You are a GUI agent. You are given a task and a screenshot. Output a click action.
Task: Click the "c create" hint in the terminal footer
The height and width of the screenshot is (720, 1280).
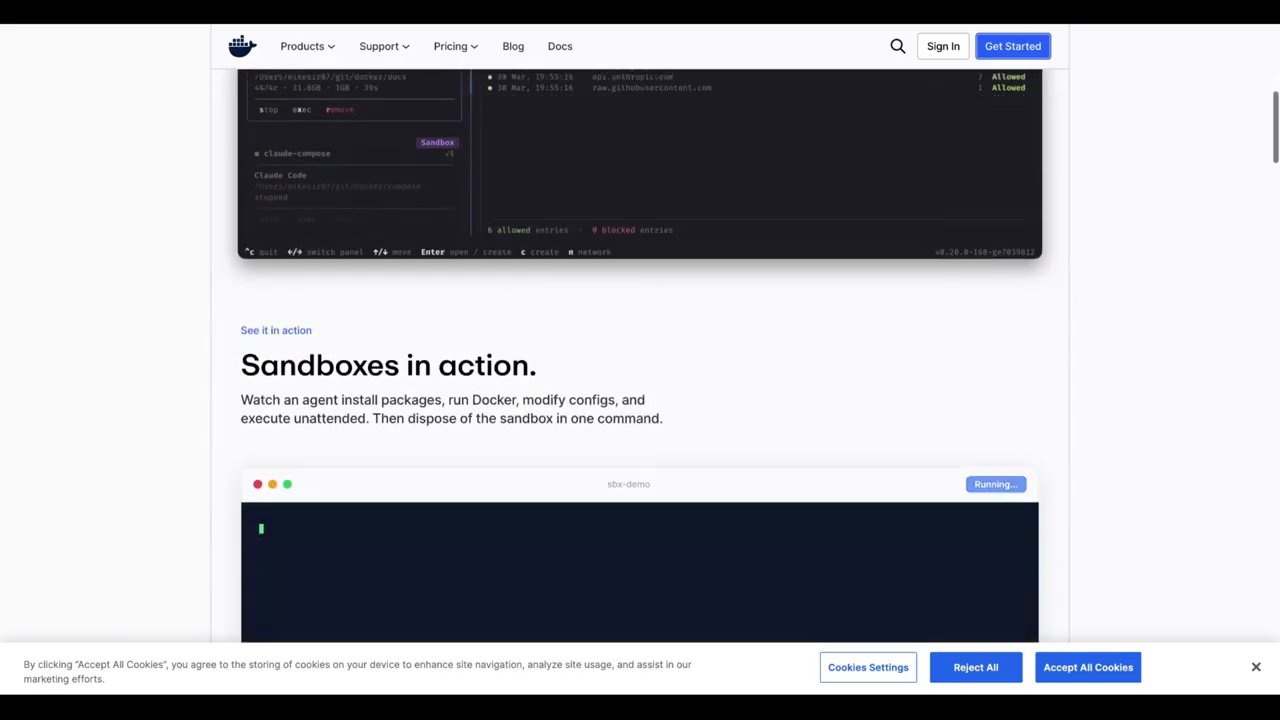coord(540,252)
